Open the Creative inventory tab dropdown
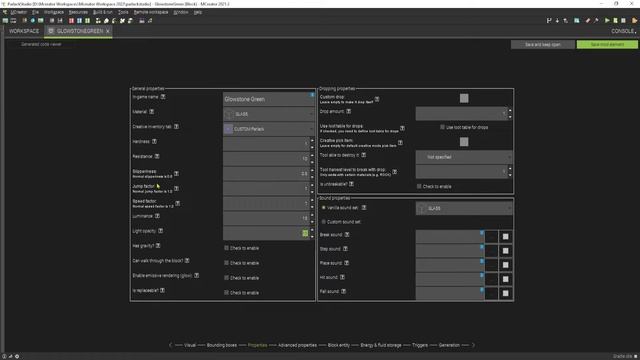Image resolution: width=640 pixels, height=360 pixels. (269, 129)
